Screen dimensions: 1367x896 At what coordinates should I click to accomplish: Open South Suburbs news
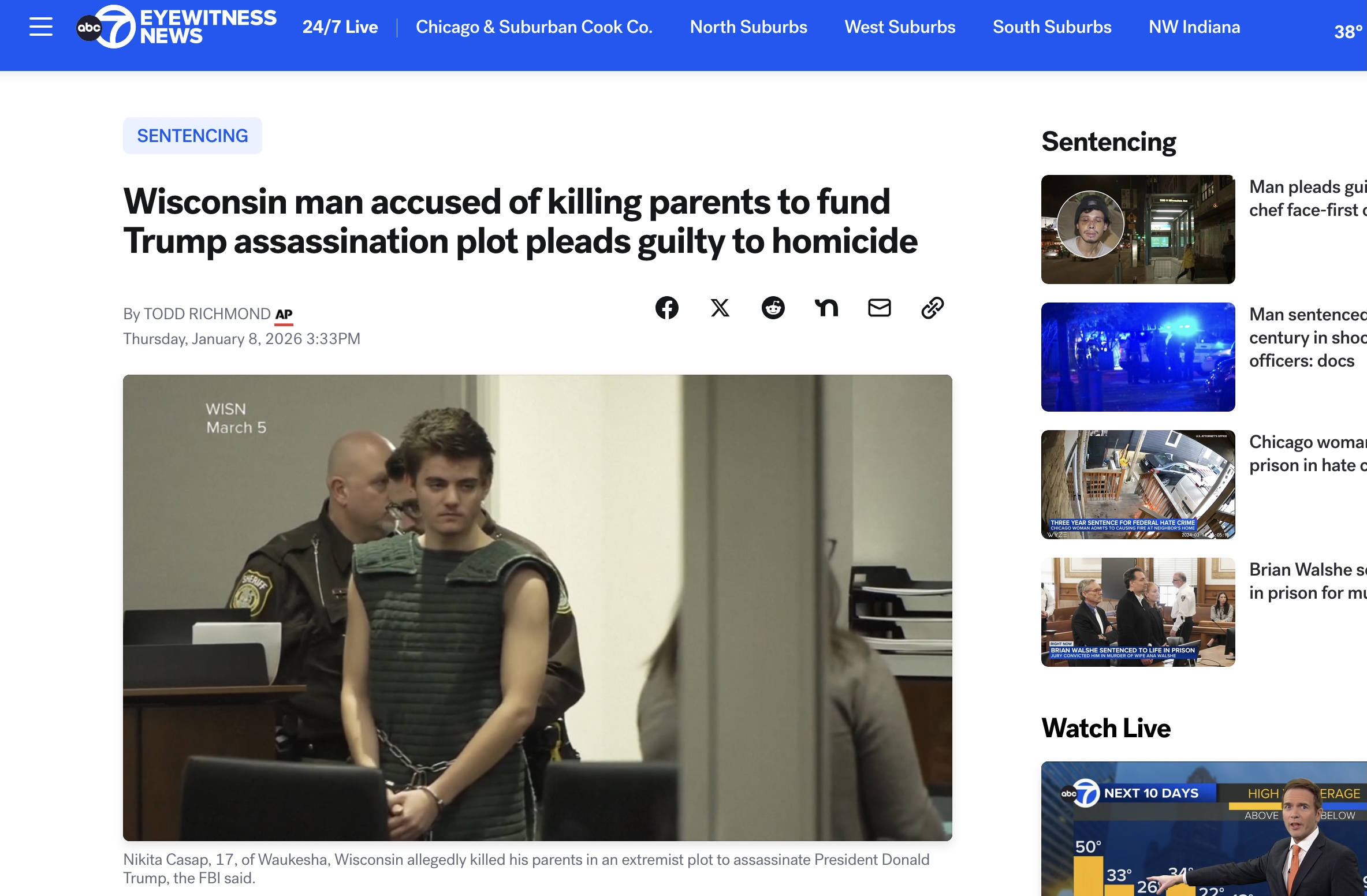(x=1051, y=27)
